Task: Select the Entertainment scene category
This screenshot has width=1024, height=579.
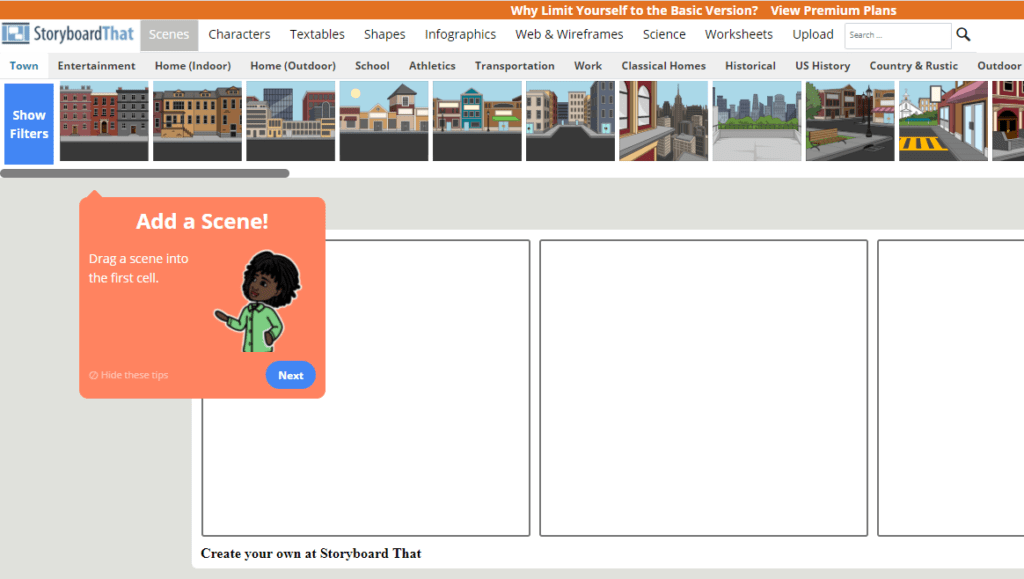Action: [97, 66]
